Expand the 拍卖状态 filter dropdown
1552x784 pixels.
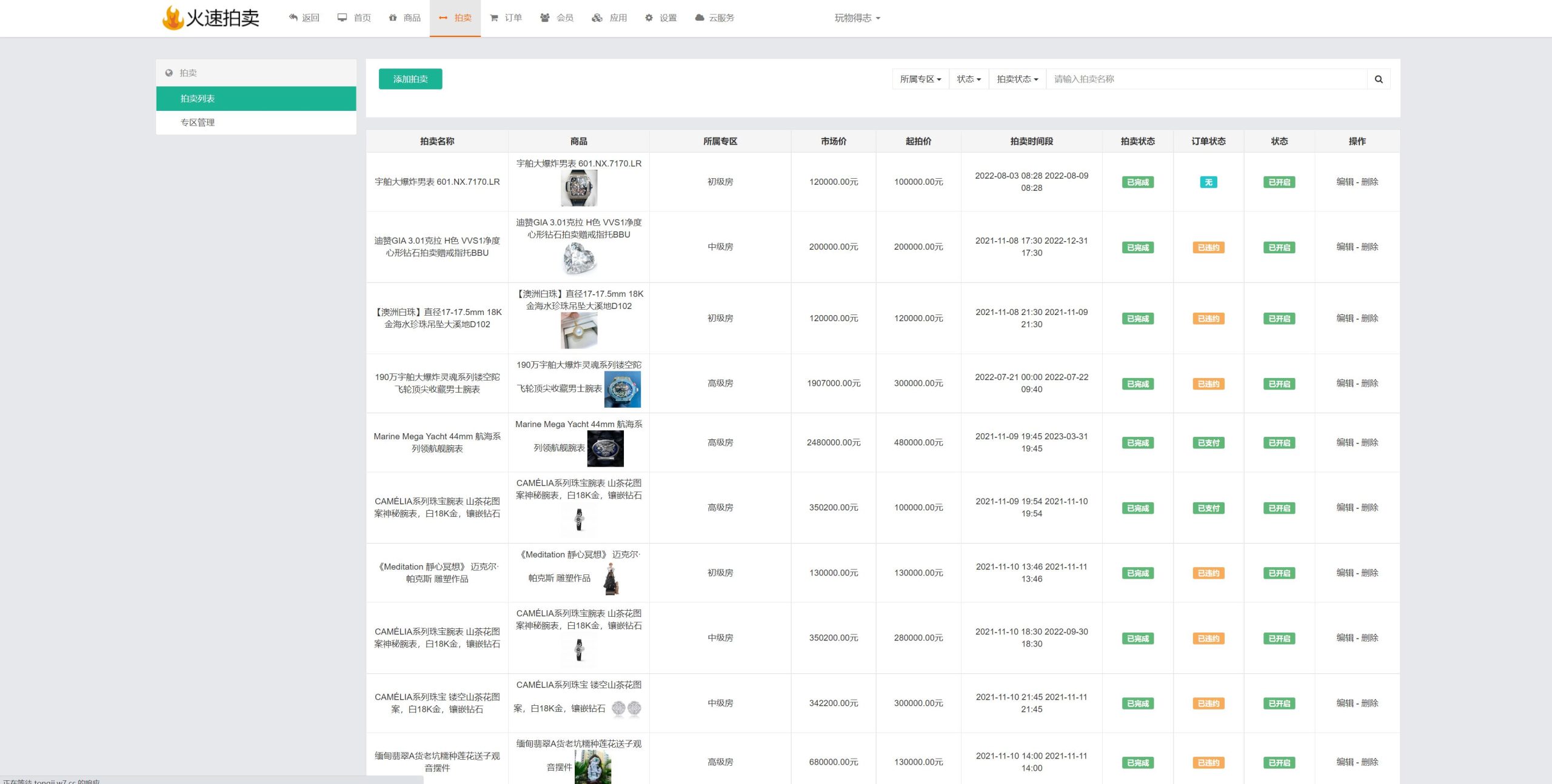click(1017, 79)
